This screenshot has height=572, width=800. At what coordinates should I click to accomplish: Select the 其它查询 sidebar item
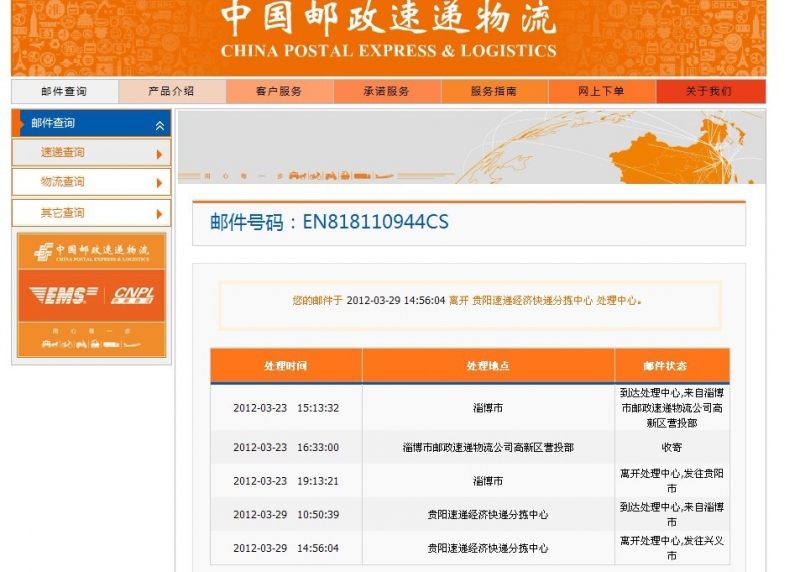pos(91,213)
